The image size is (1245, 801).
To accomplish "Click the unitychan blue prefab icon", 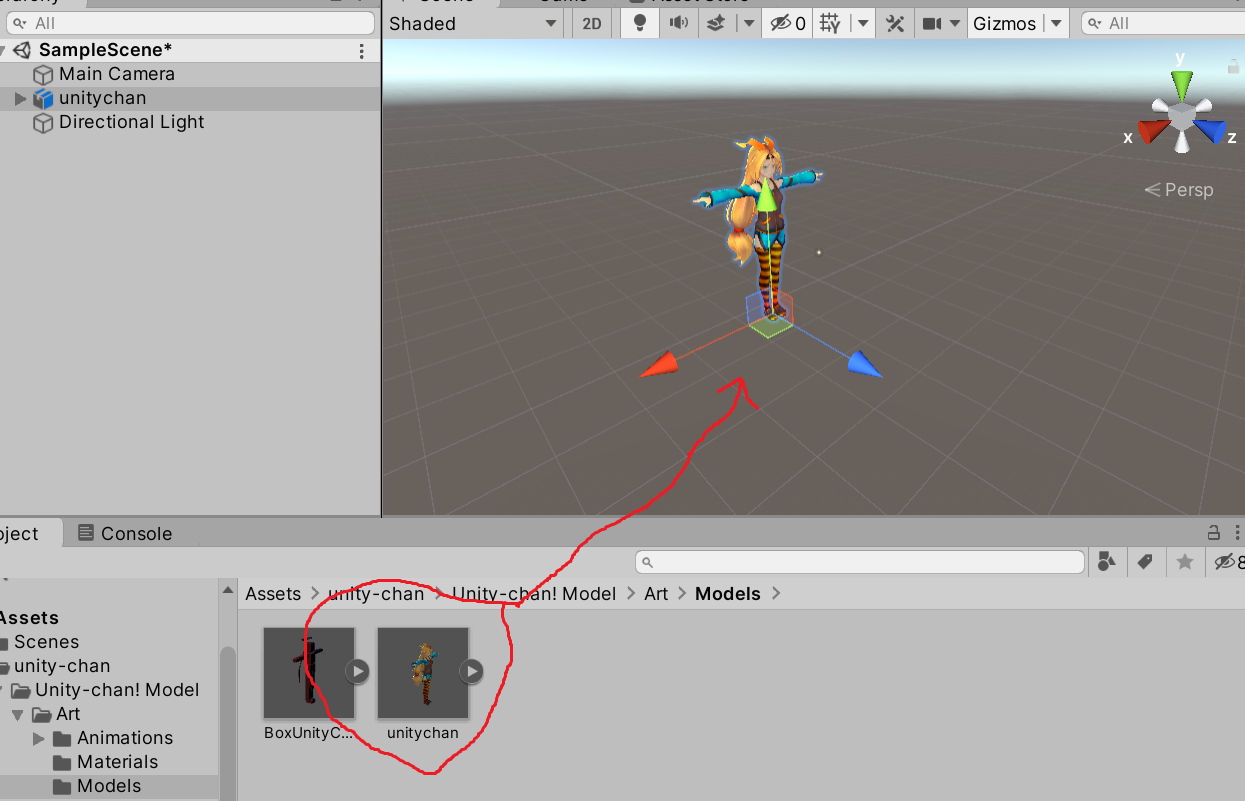I will coord(43,98).
